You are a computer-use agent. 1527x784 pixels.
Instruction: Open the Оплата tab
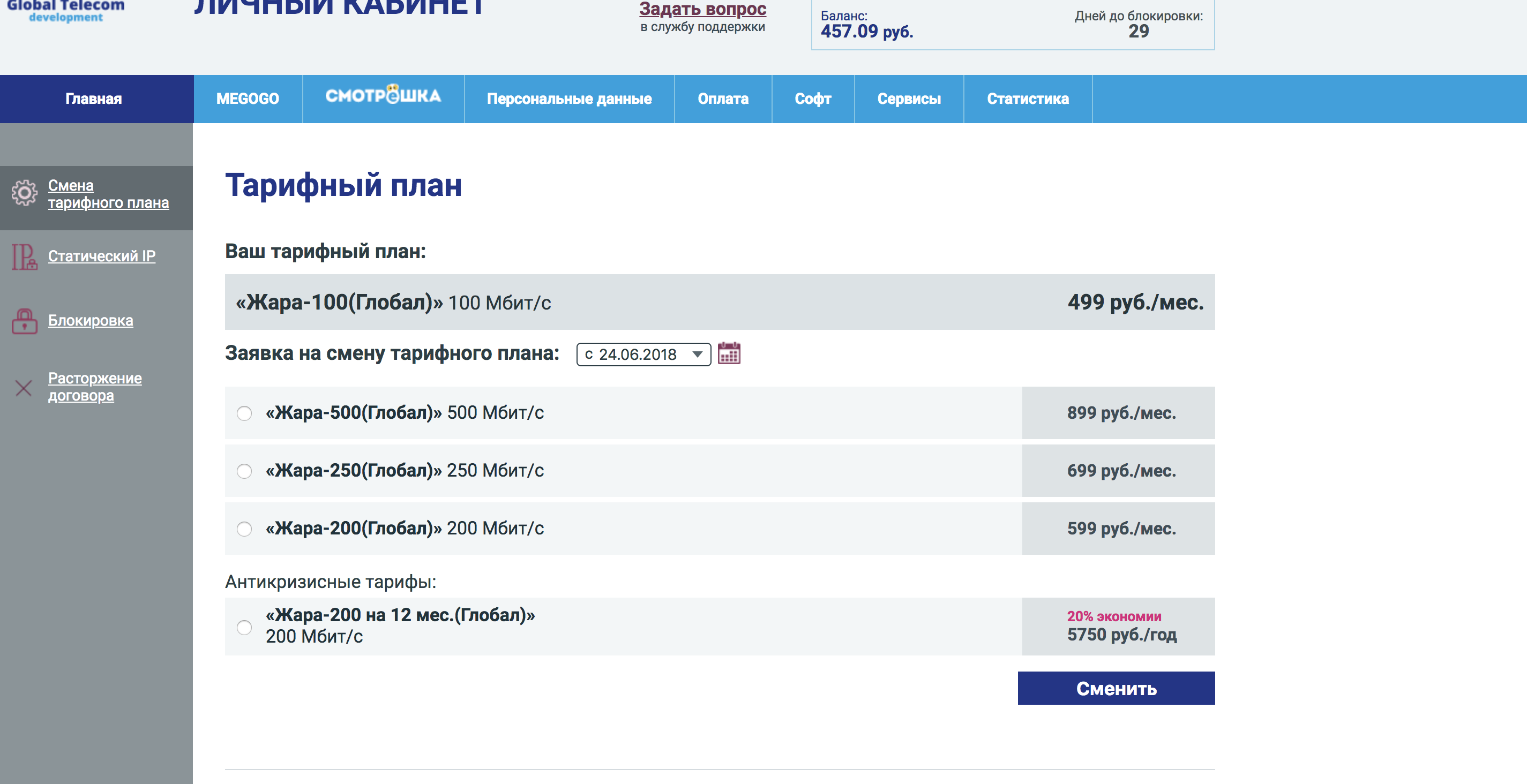coord(723,99)
